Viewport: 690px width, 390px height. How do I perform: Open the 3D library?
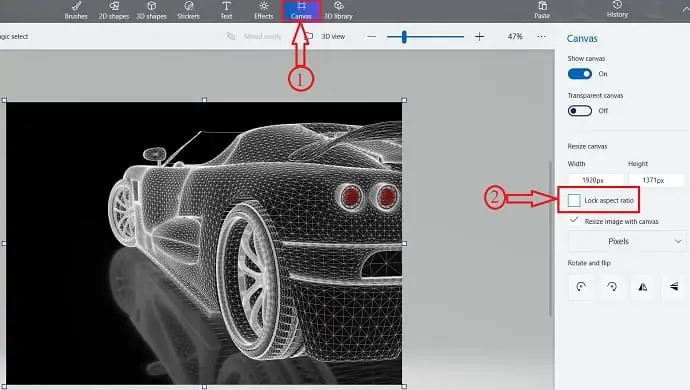coord(338,11)
